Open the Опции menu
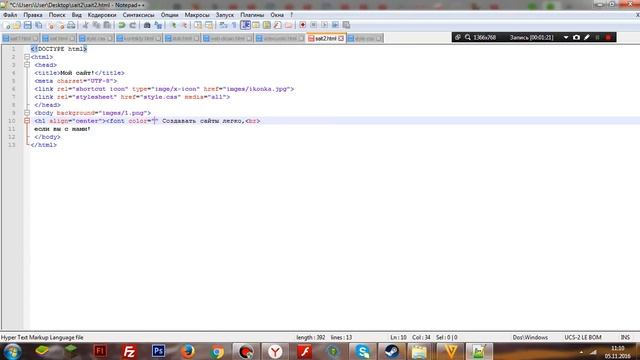This screenshot has width=640, height=360. click(169, 15)
